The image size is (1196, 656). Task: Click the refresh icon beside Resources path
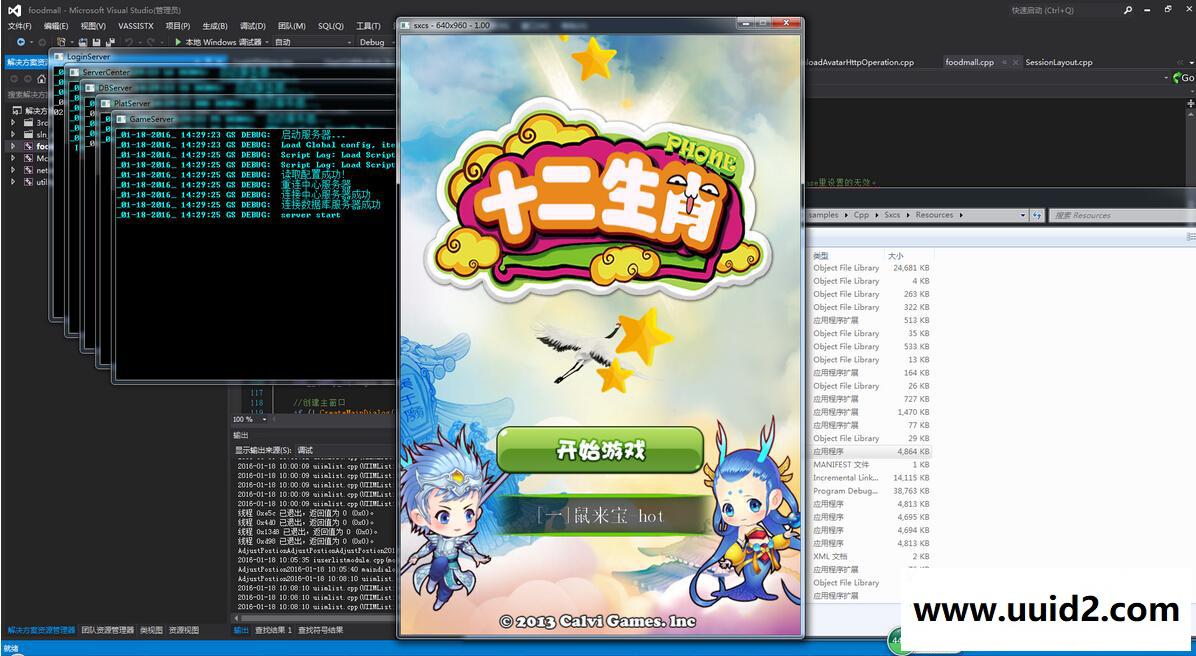click(1037, 215)
